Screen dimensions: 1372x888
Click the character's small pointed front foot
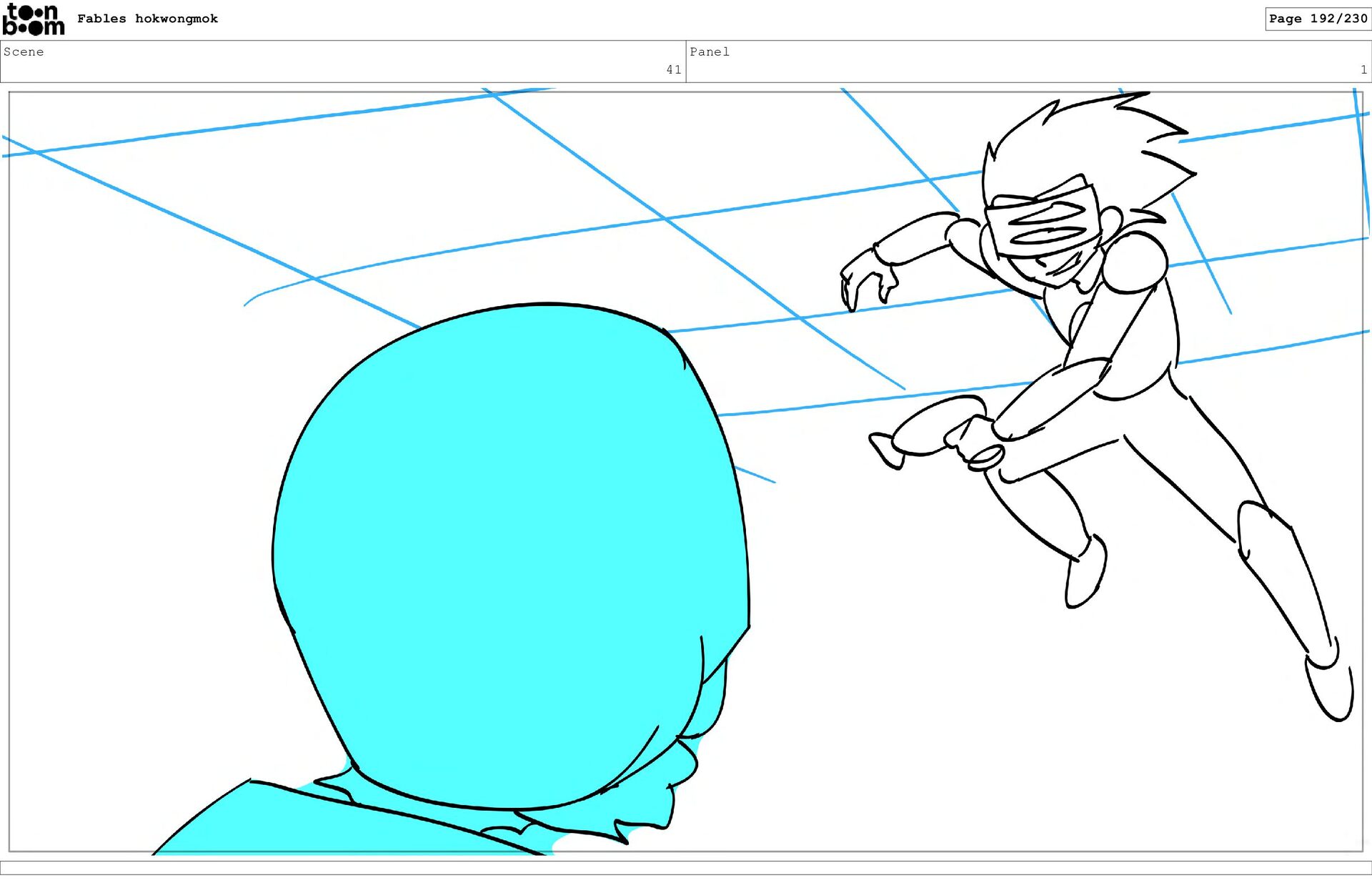point(885,450)
